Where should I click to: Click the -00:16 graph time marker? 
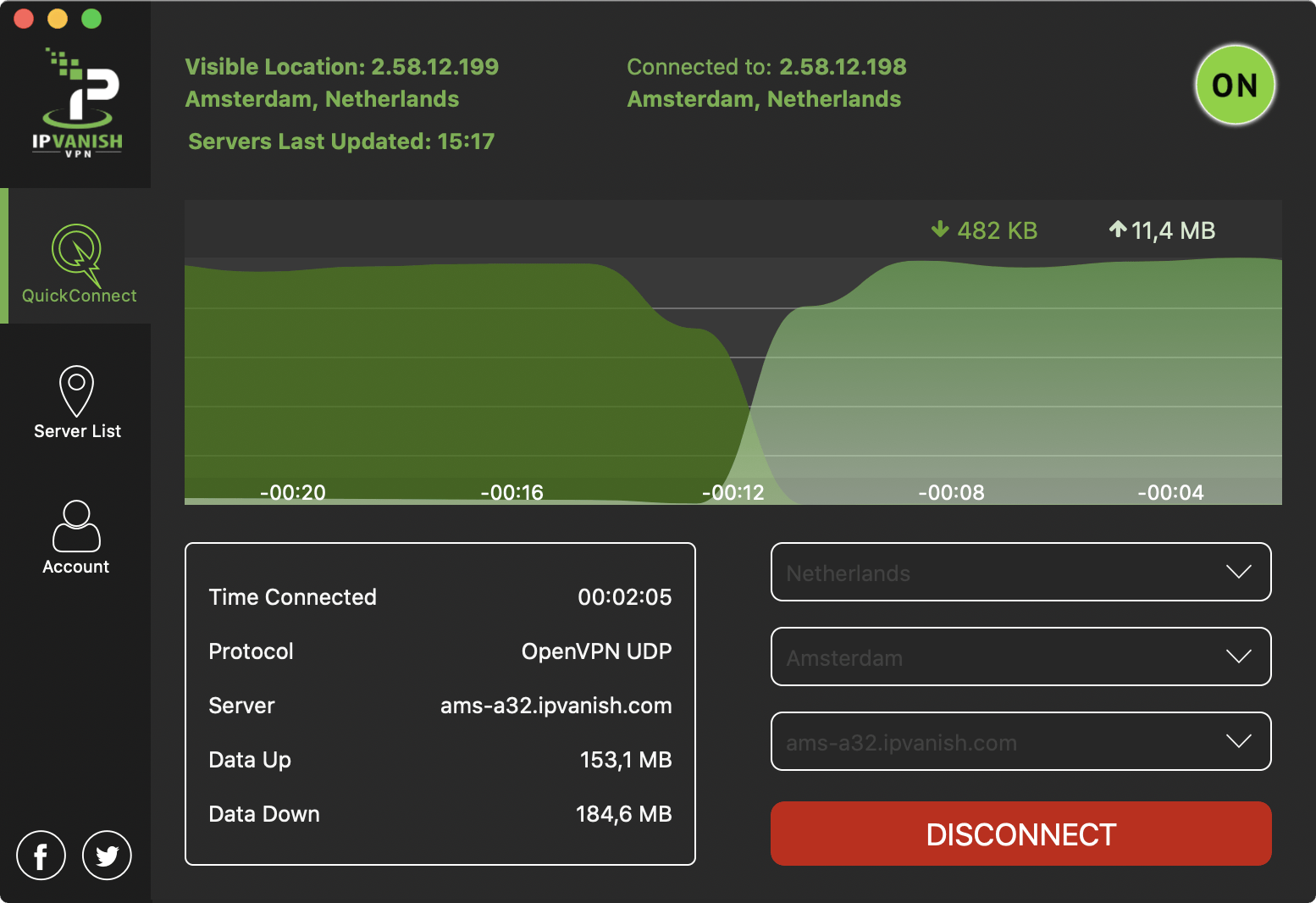click(x=511, y=492)
